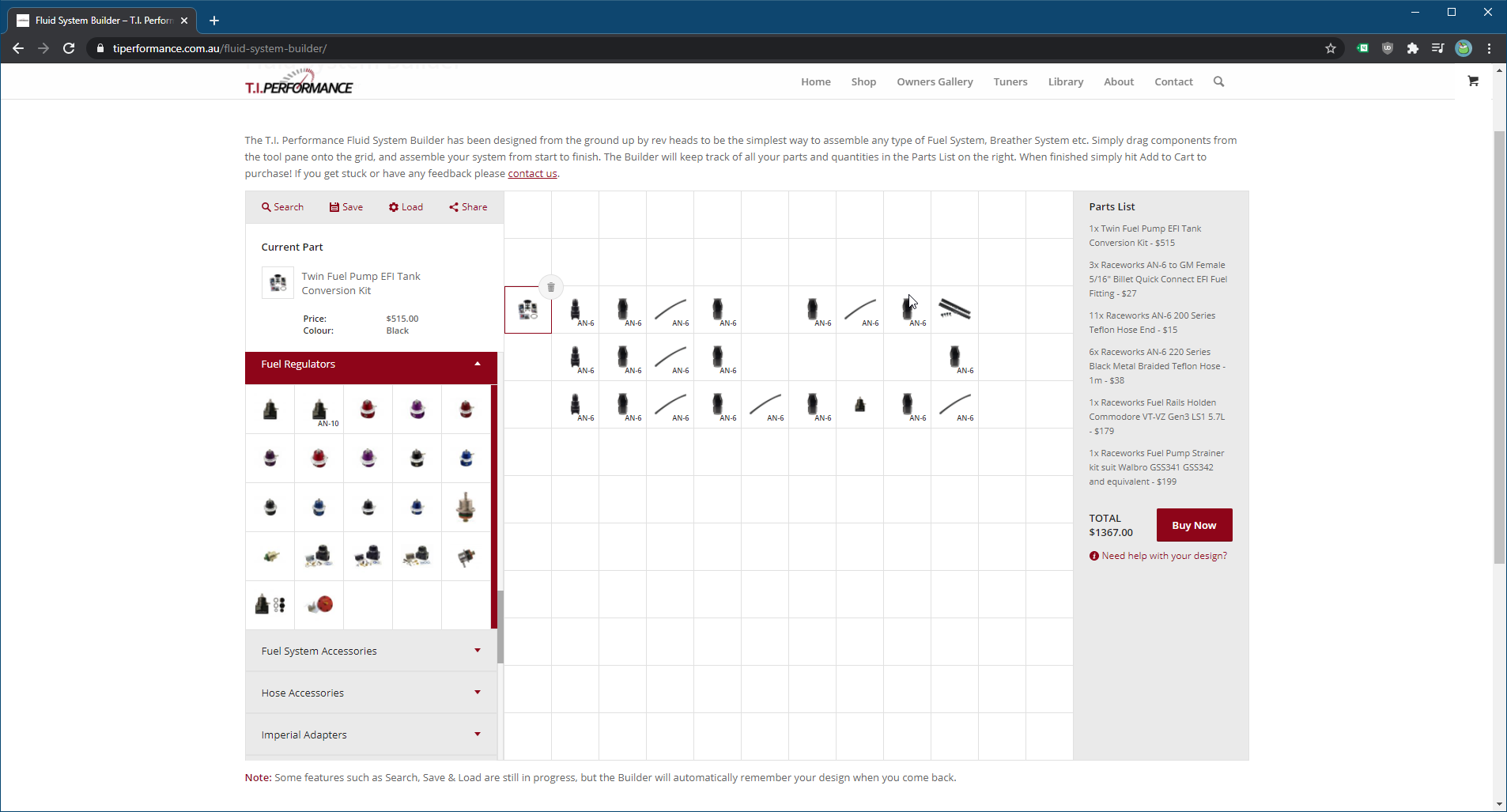Click the tool pane scrollbar thumb
1507x812 pixels.
pyautogui.click(x=500, y=626)
